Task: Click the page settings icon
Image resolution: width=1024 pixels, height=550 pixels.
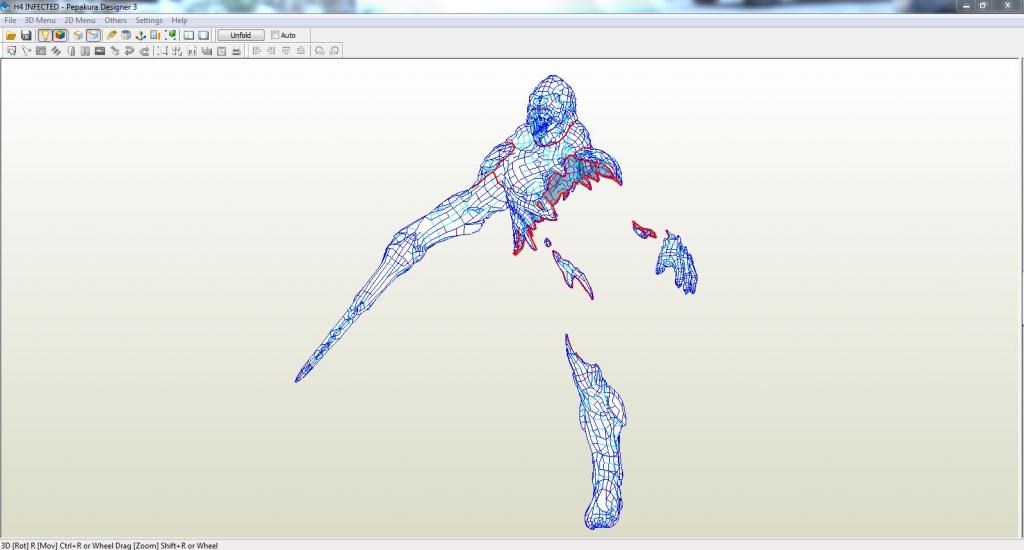Action: click(x=221, y=51)
